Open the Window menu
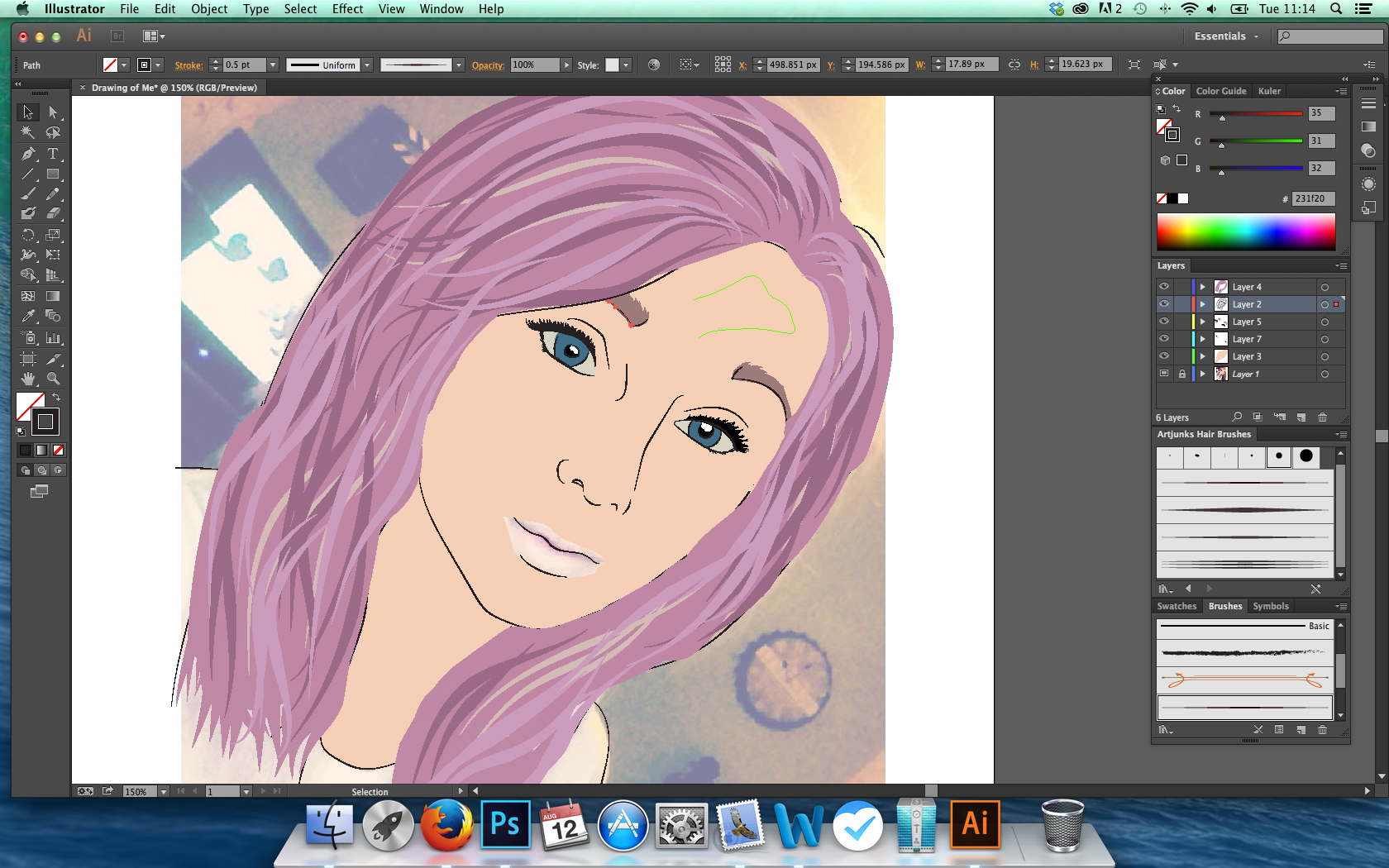1389x868 pixels. [x=442, y=9]
